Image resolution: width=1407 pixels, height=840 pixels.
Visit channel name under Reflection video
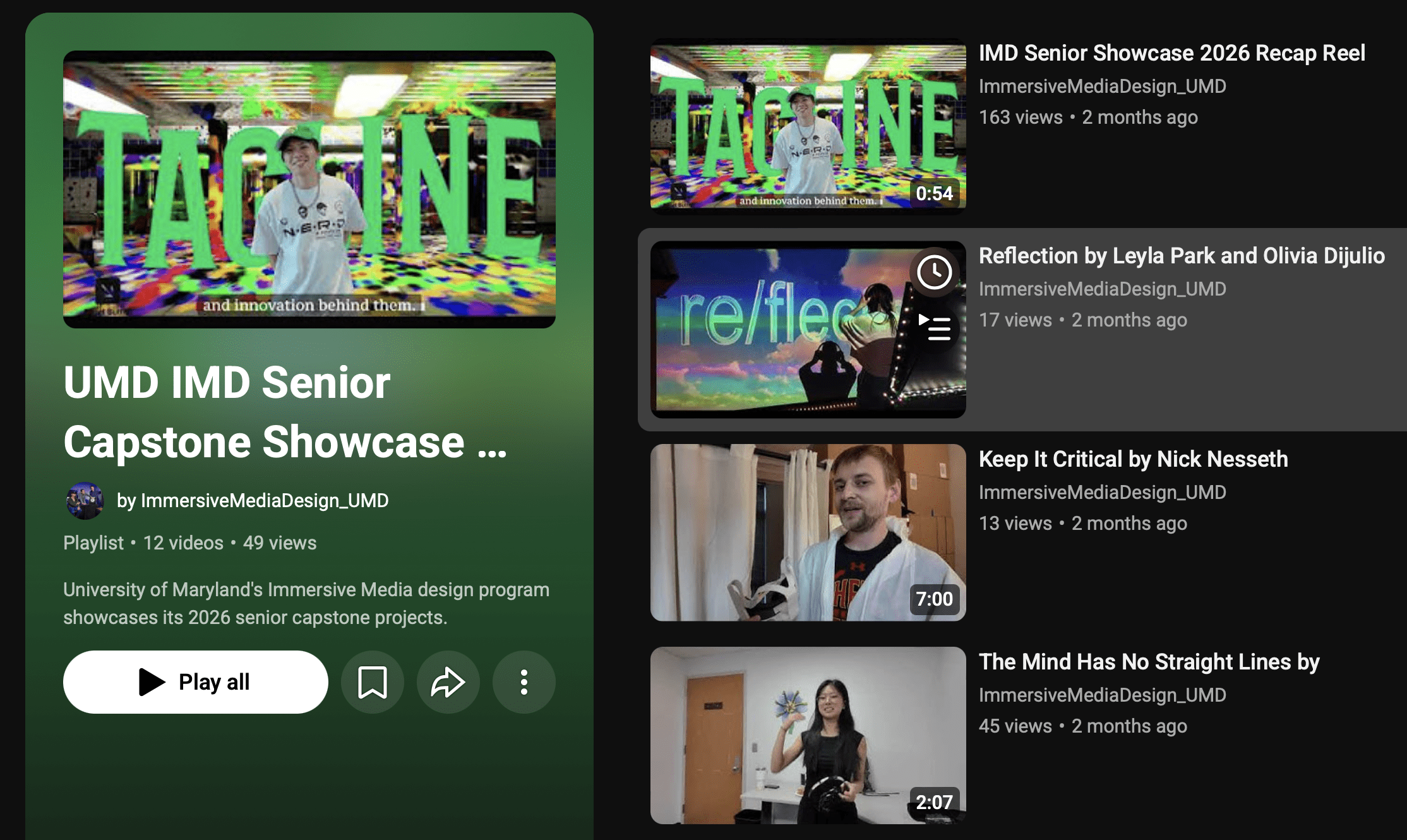[1103, 289]
